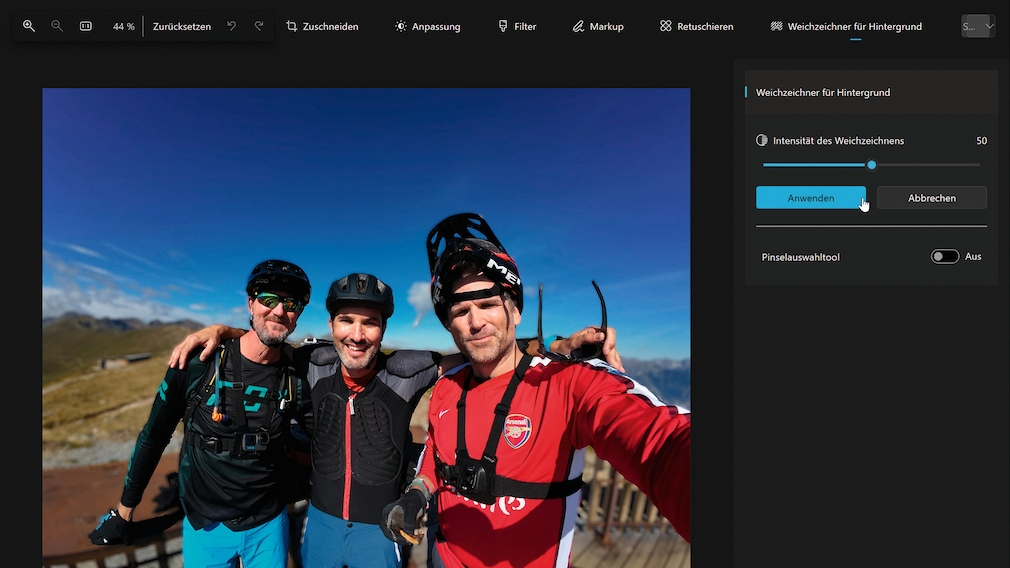Enable the Pinselauswahltool toggle
The height and width of the screenshot is (568, 1010).
944,257
